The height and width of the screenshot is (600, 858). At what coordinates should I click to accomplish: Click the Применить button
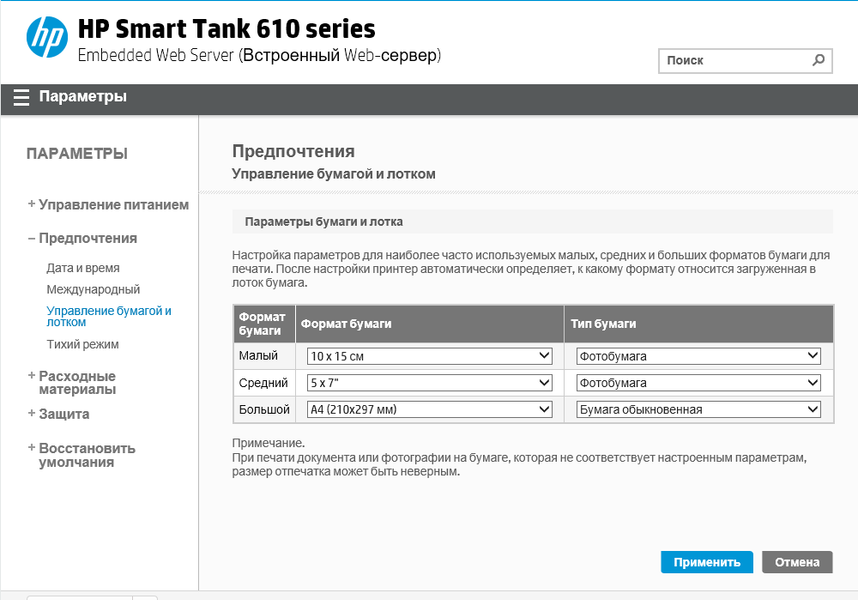click(x=706, y=562)
